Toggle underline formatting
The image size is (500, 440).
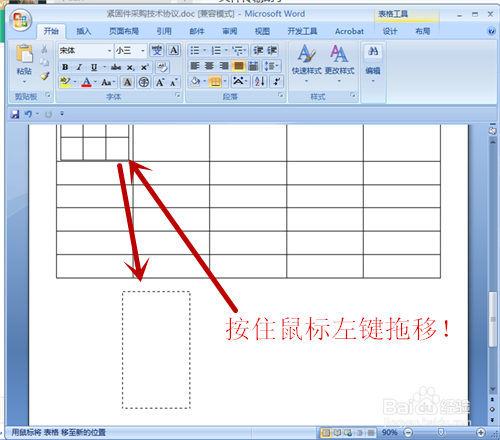94,67
